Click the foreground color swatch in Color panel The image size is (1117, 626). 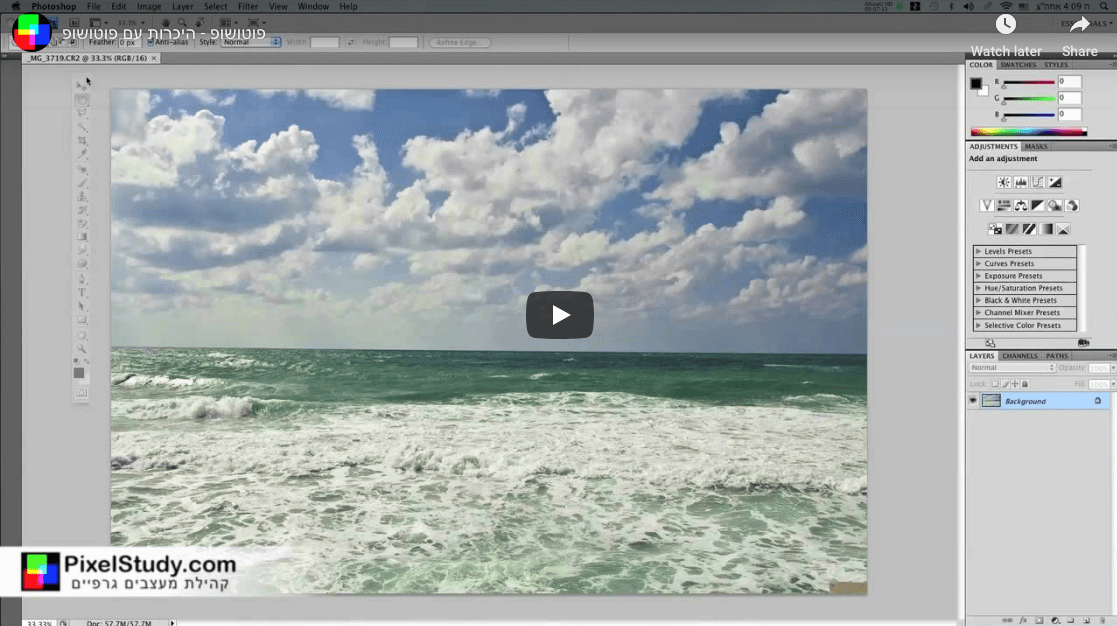point(976,83)
